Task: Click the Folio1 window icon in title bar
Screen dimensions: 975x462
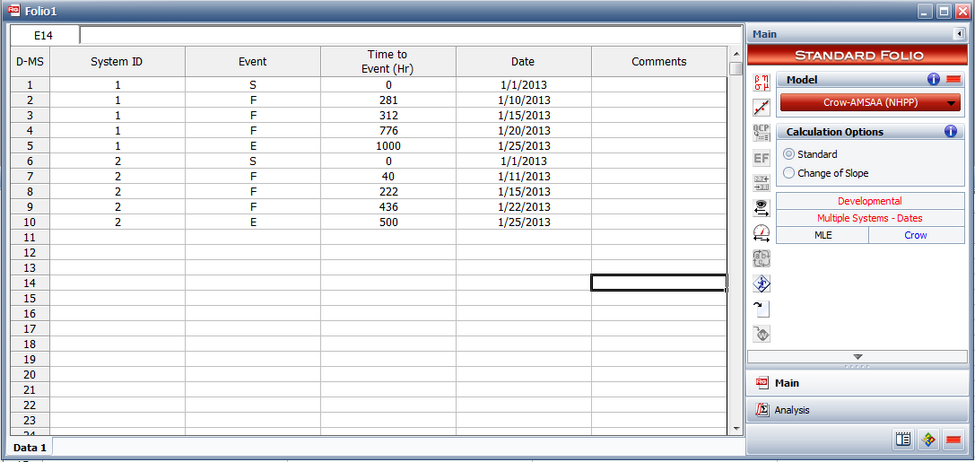Action: click(x=14, y=11)
